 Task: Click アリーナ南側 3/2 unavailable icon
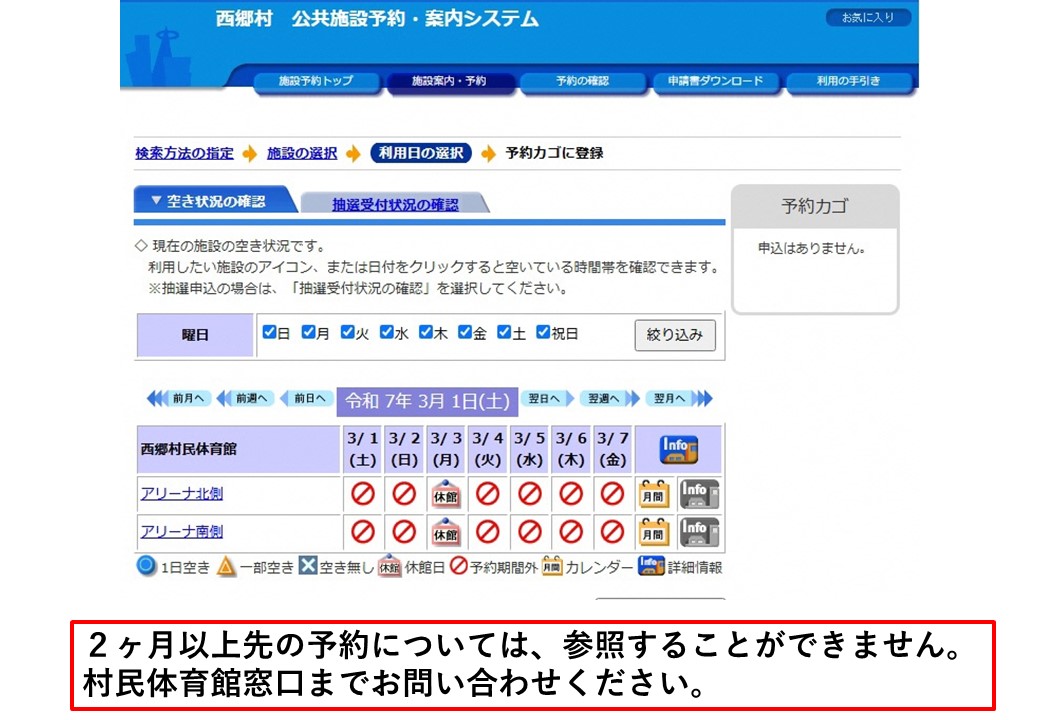405,532
